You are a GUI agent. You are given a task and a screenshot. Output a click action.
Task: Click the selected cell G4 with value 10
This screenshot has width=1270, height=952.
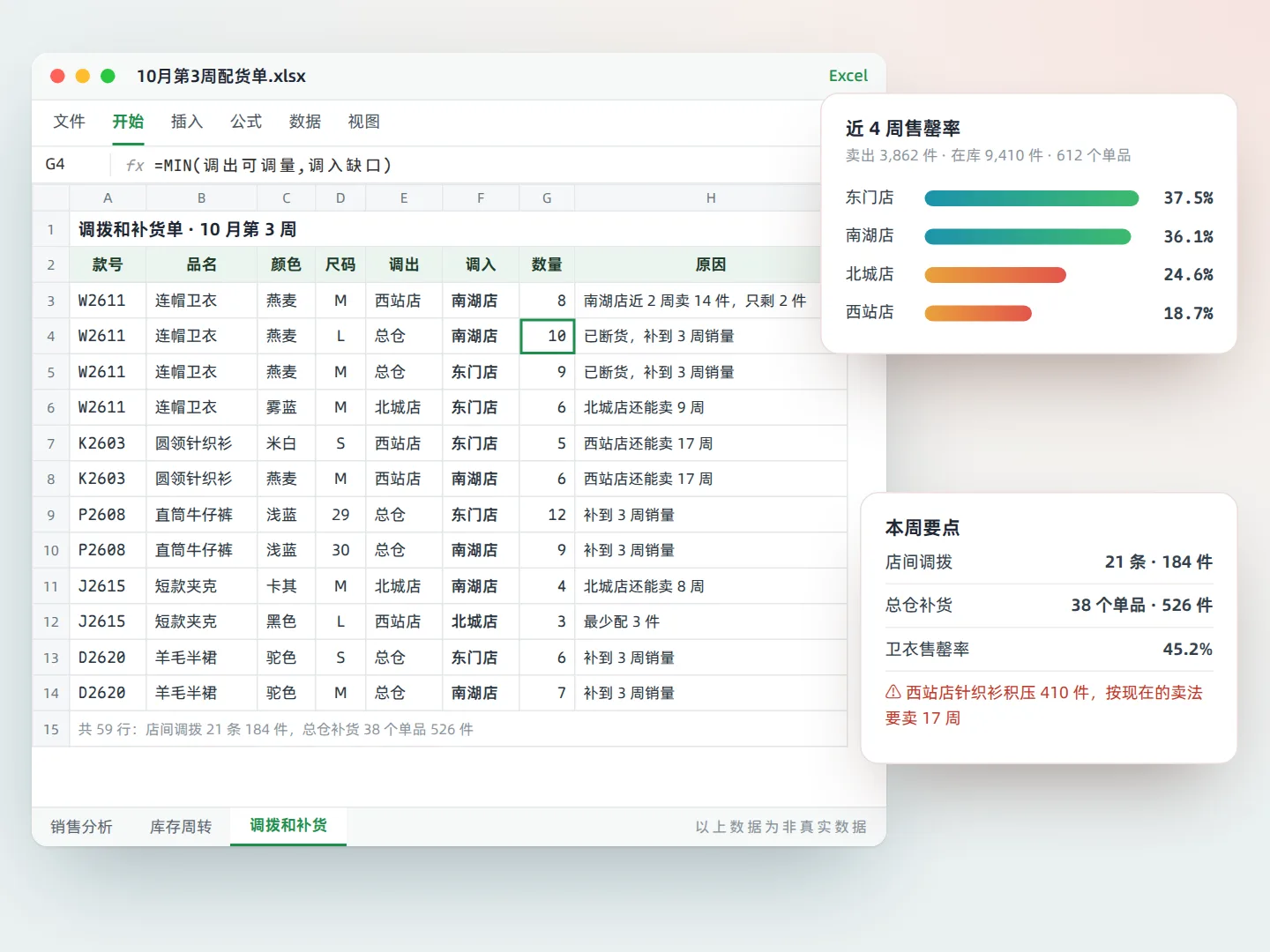point(547,336)
